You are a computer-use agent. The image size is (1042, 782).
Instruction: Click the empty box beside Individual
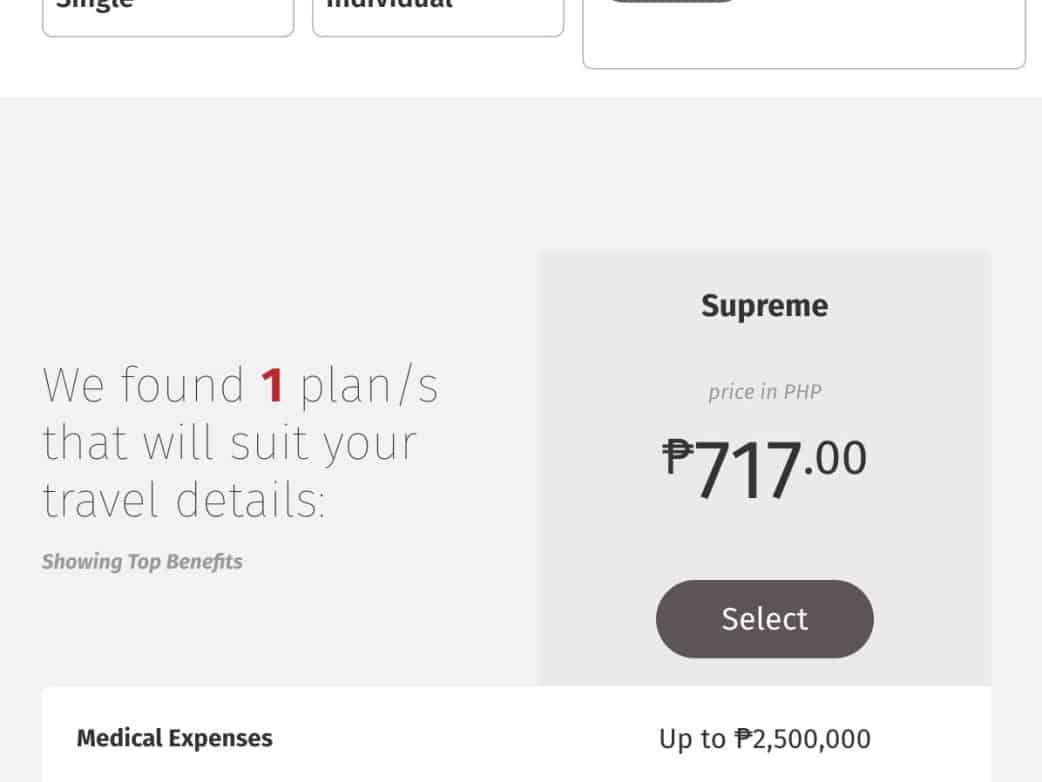coord(804,35)
